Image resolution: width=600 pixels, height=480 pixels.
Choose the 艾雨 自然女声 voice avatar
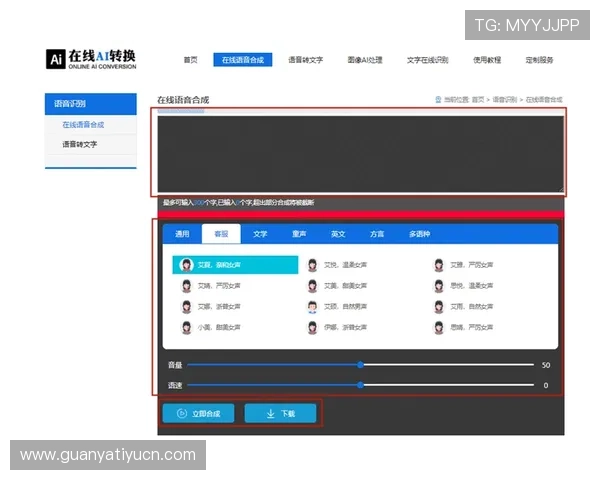coord(439,307)
